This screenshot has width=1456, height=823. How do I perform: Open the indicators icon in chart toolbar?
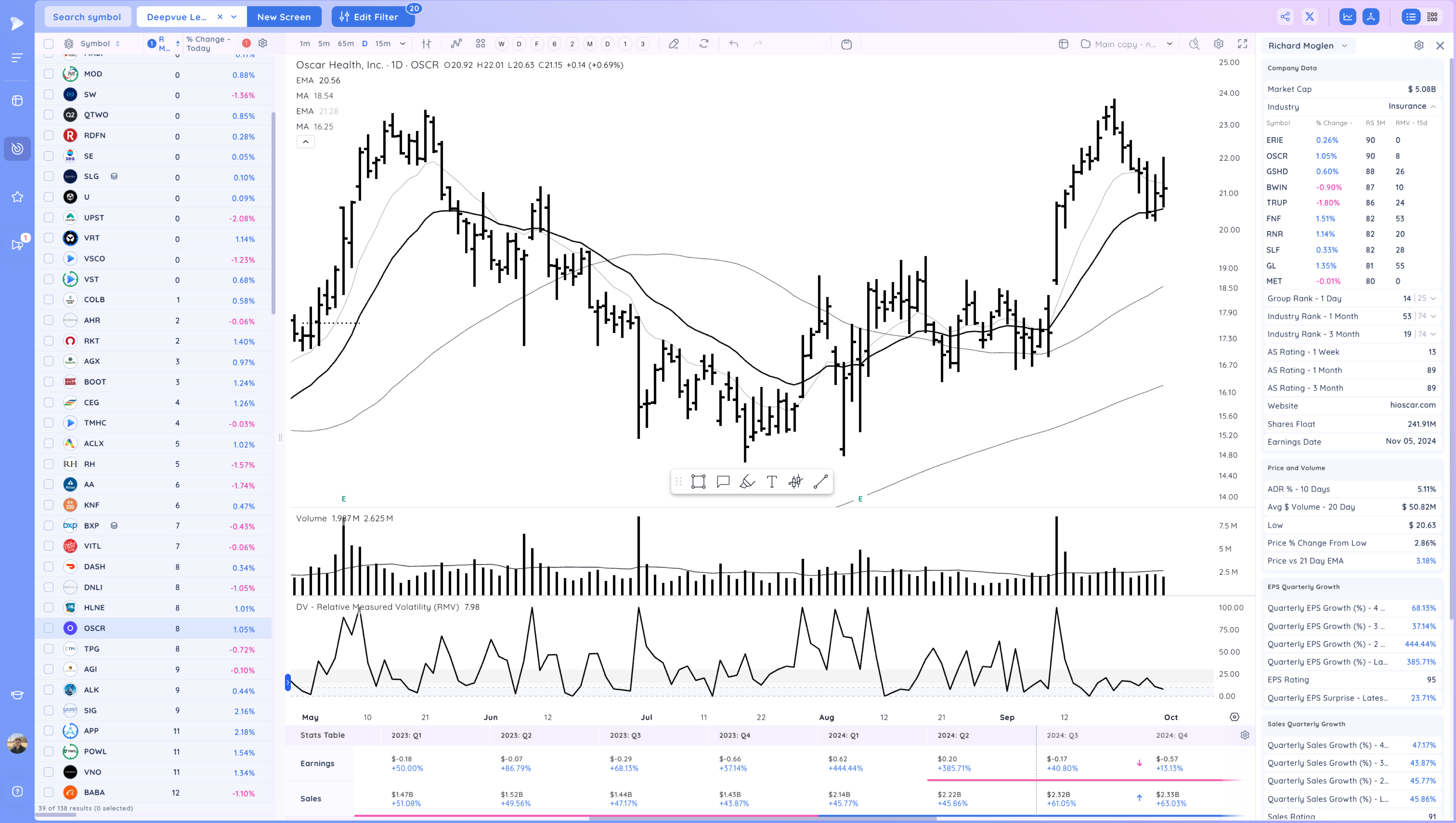tap(456, 44)
